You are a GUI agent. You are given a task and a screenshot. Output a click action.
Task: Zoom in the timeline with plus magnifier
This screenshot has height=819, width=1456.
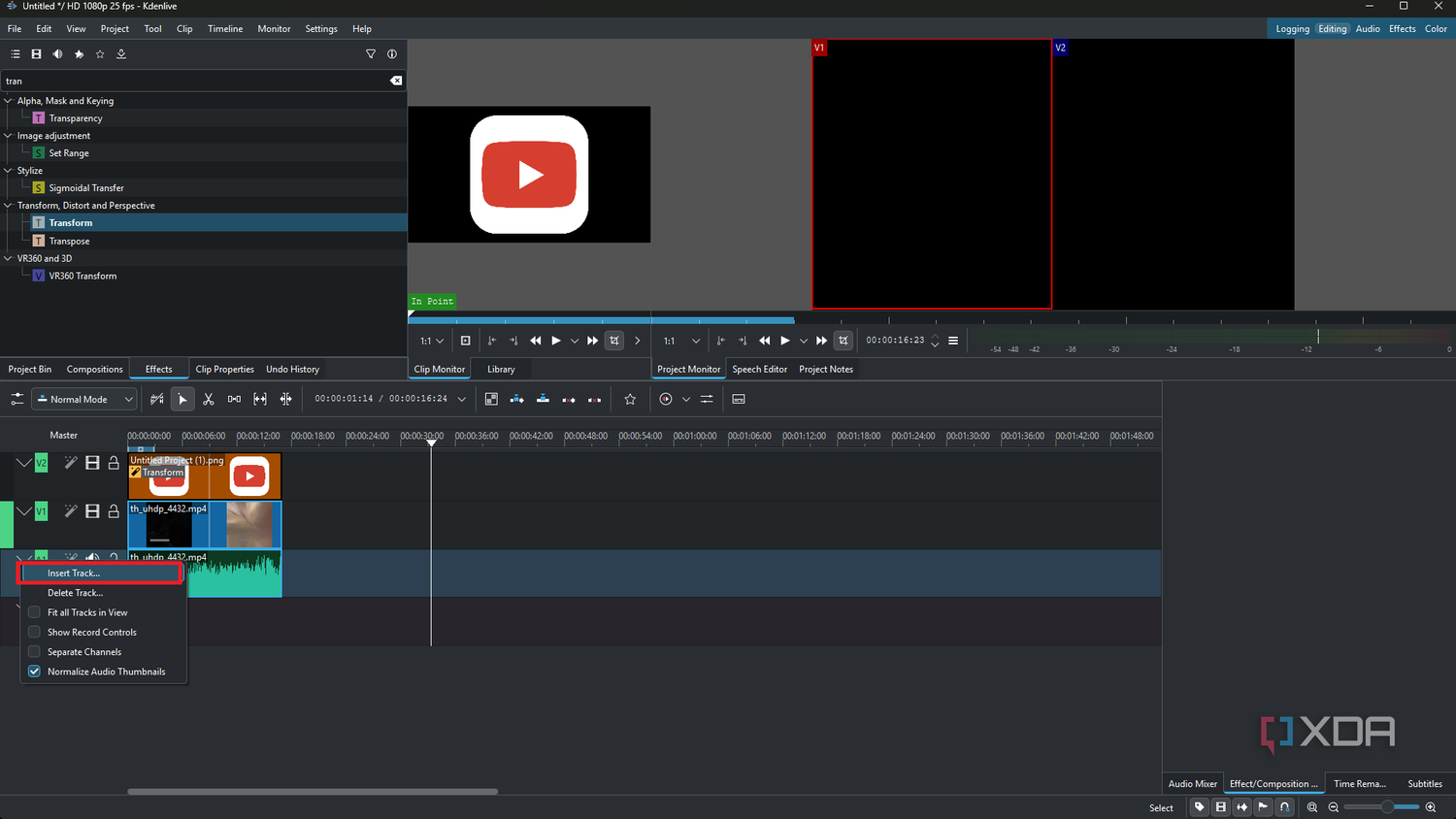click(x=1431, y=807)
